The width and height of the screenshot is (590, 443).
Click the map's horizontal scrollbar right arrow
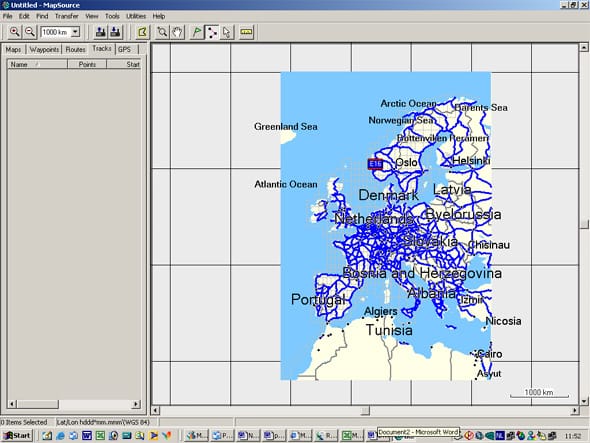coord(575,410)
